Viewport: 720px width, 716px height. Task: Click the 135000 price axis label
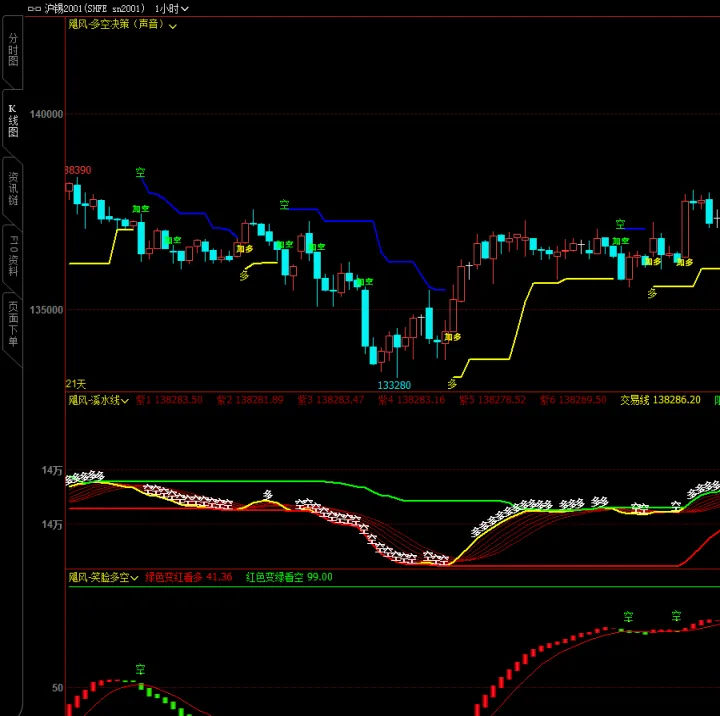pyautogui.click(x=46, y=310)
